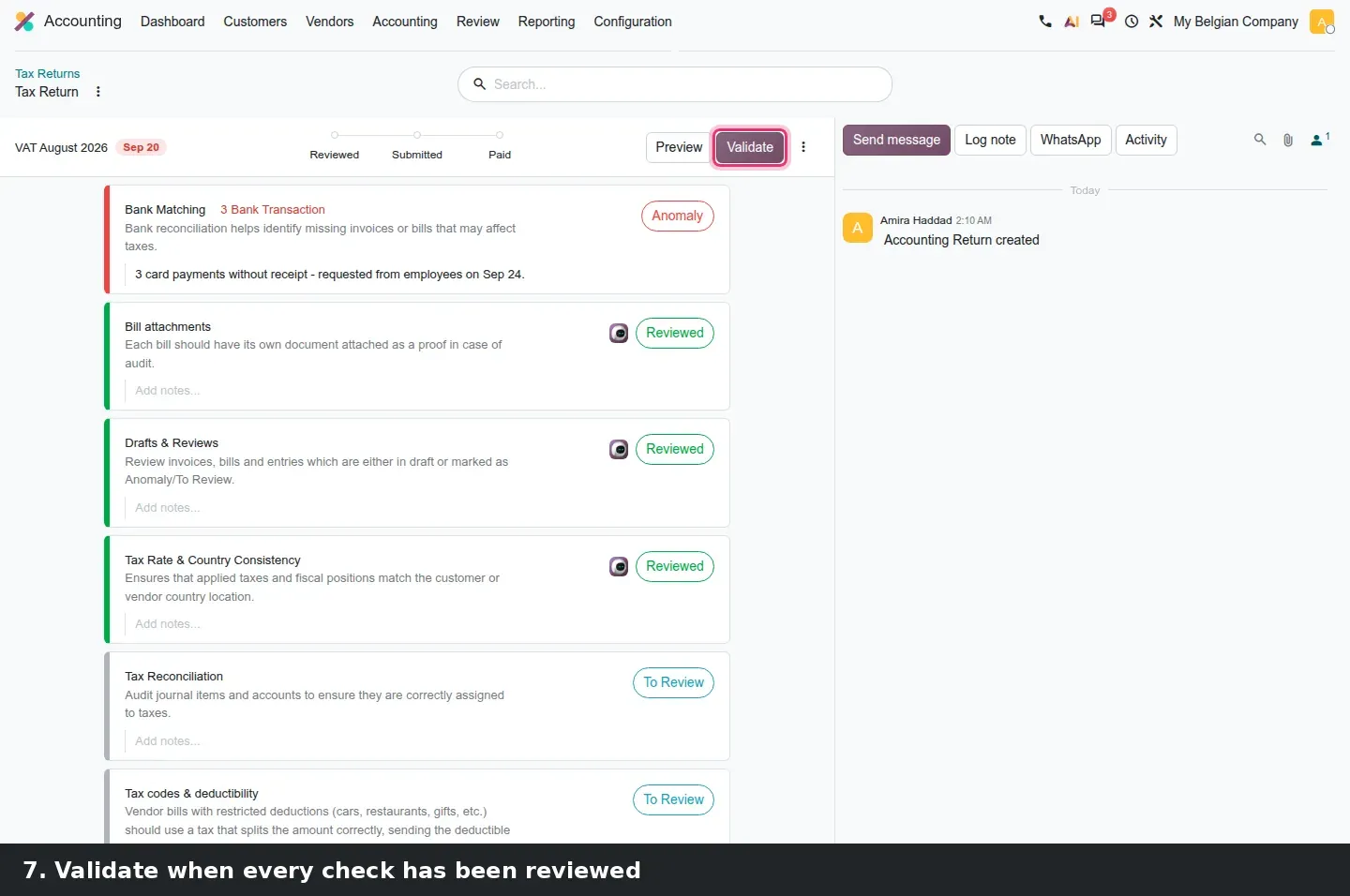
Task: Click the Sep 20 deadline badge
Action: tap(141, 147)
